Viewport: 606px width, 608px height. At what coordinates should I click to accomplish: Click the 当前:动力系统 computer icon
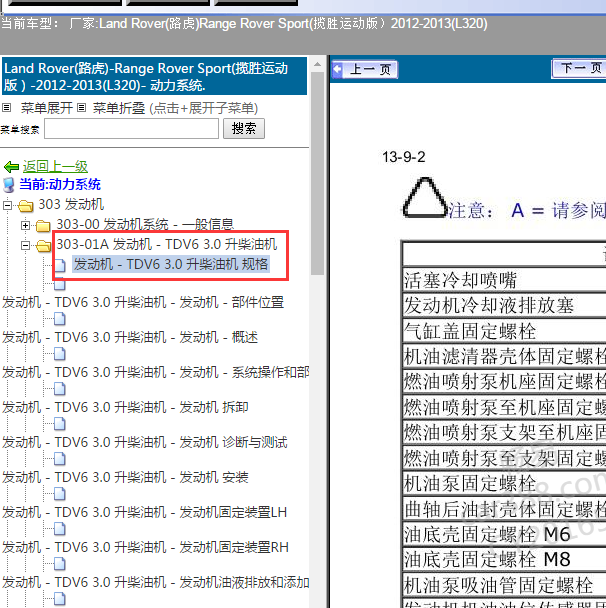[x=9, y=185]
